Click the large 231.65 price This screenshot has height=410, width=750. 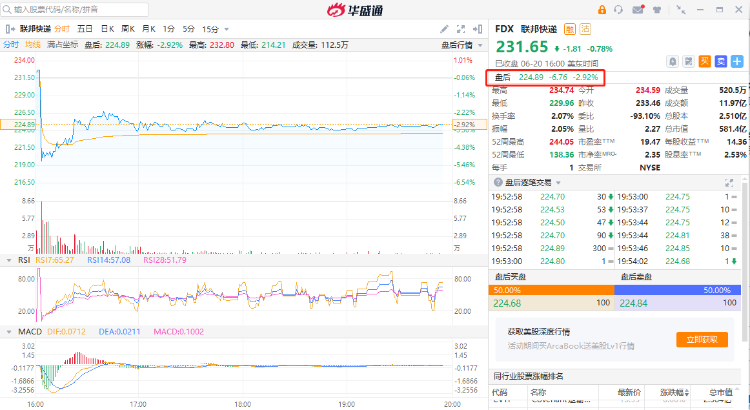pyautogui.click(x=522, y=47)
